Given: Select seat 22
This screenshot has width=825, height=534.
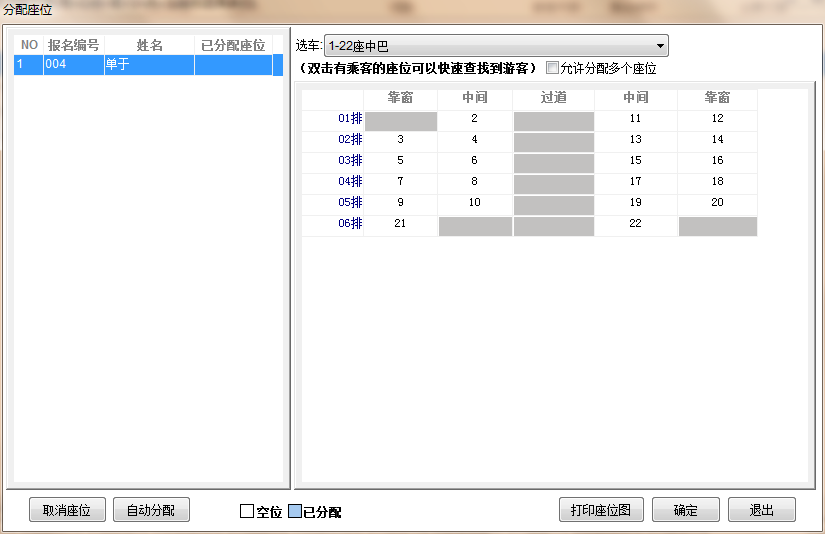Looking at the screenshot, I should [636, 224].
